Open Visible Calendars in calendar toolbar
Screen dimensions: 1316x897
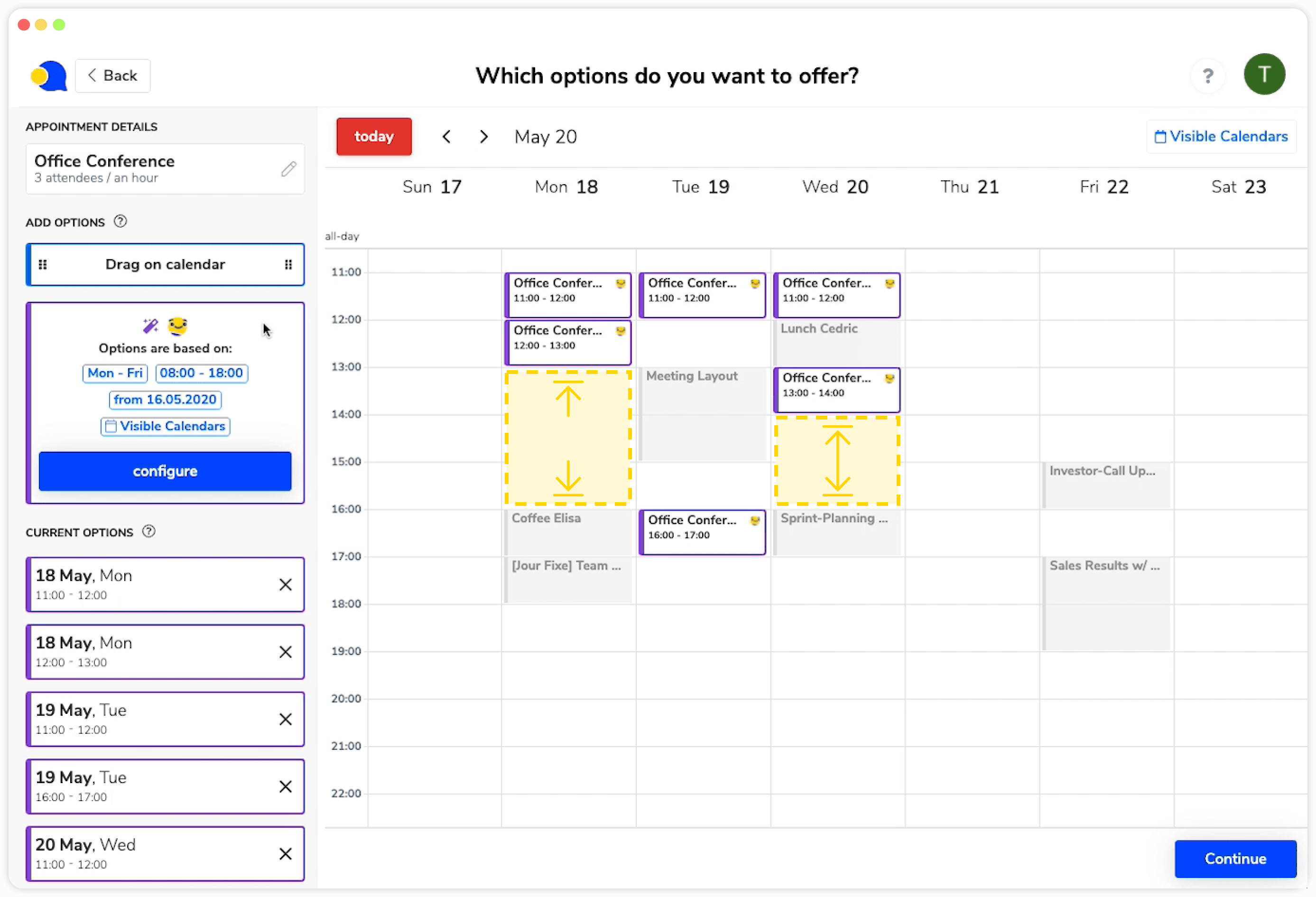[1221, 137]
